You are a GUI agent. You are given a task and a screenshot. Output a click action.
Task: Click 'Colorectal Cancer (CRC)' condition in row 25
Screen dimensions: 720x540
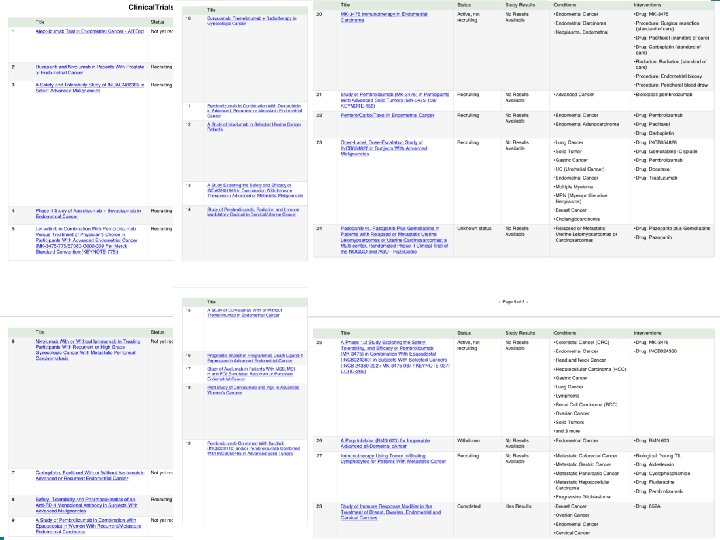click(581, 343)
